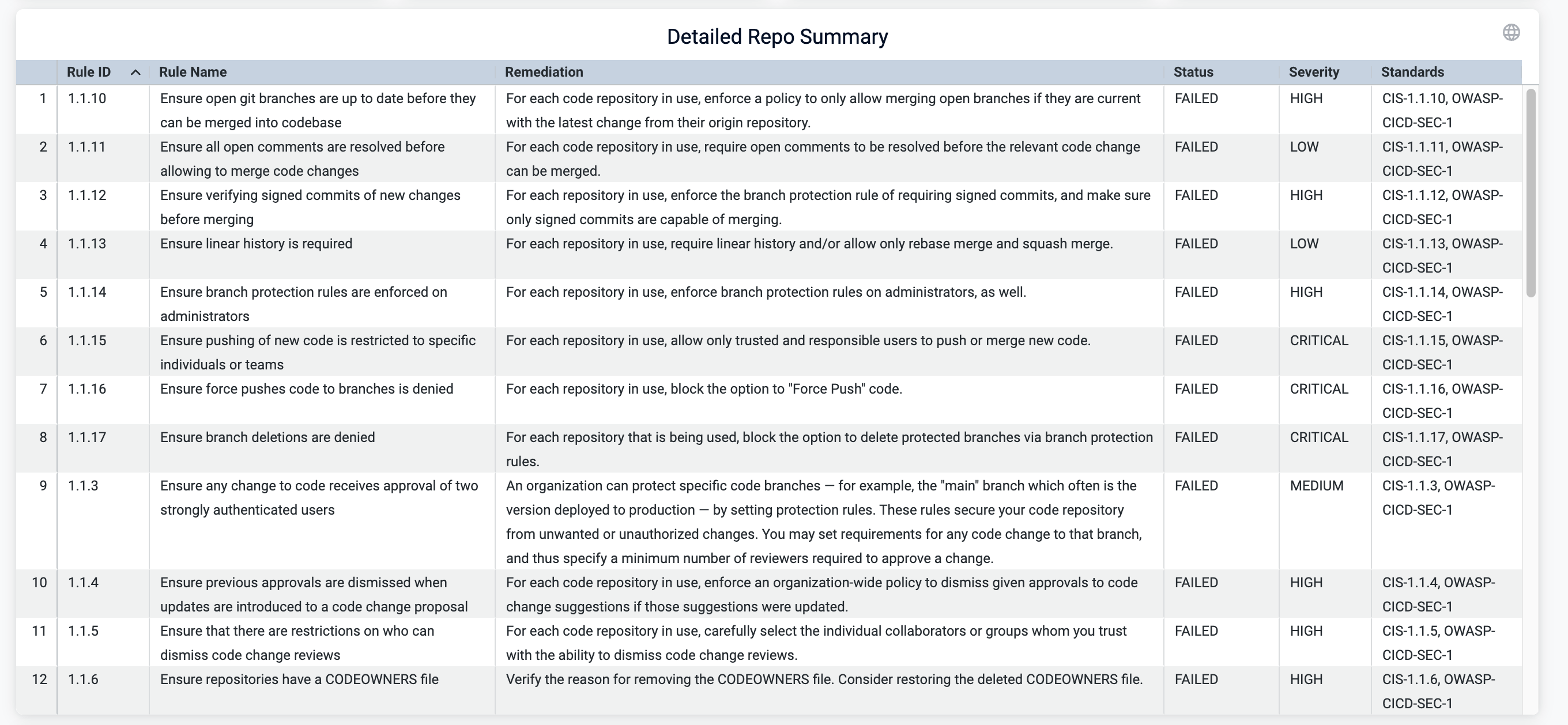Select row number 6 cell
Viewport: 1568px width, 725px height.
click(x=43, y=340)
